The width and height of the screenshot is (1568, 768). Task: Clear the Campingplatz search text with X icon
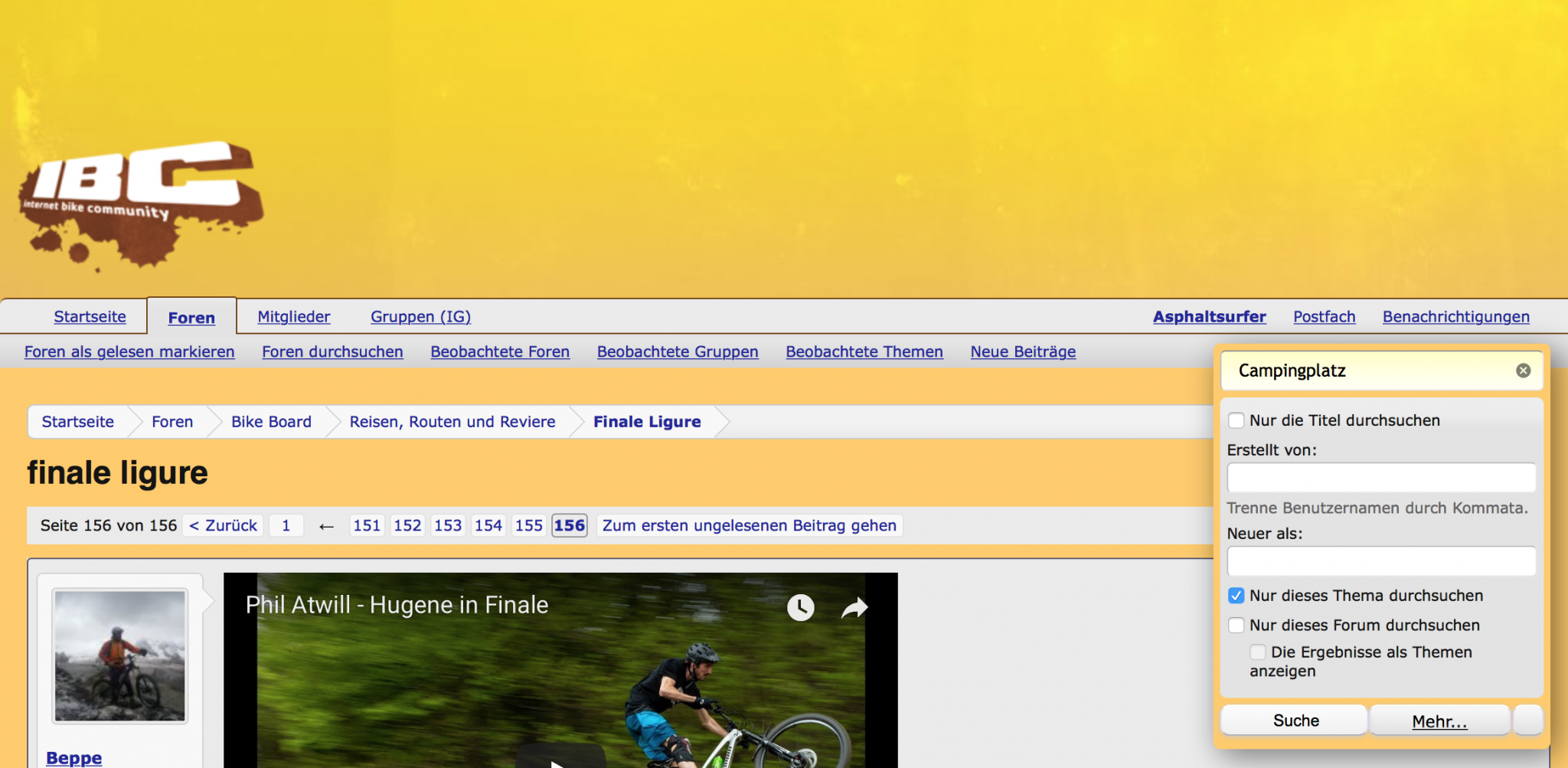pyautogui.click(x=1523, y=371)
